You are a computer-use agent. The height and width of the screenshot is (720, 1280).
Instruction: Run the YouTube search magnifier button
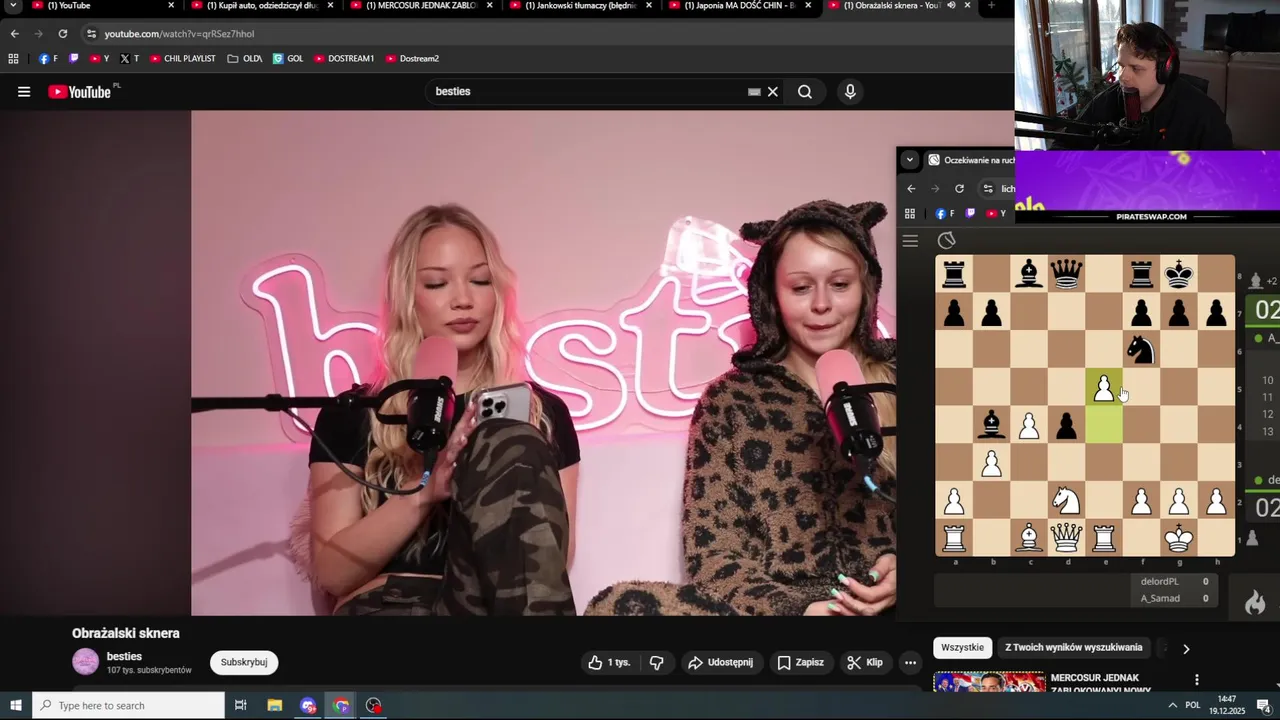click(x=805, y=92)
